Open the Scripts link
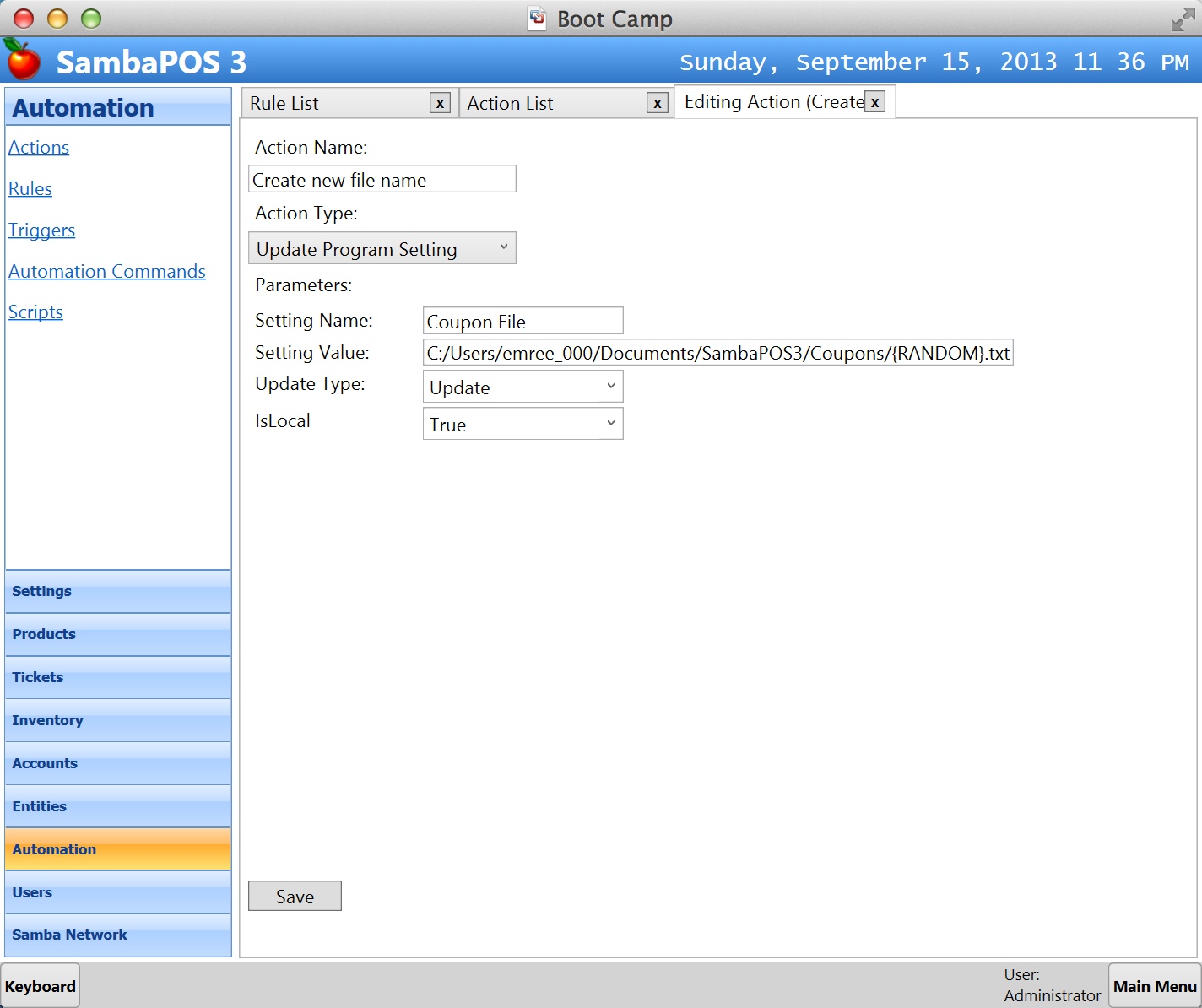This screenshot has width=1202, height=1008. click(35, 312)
